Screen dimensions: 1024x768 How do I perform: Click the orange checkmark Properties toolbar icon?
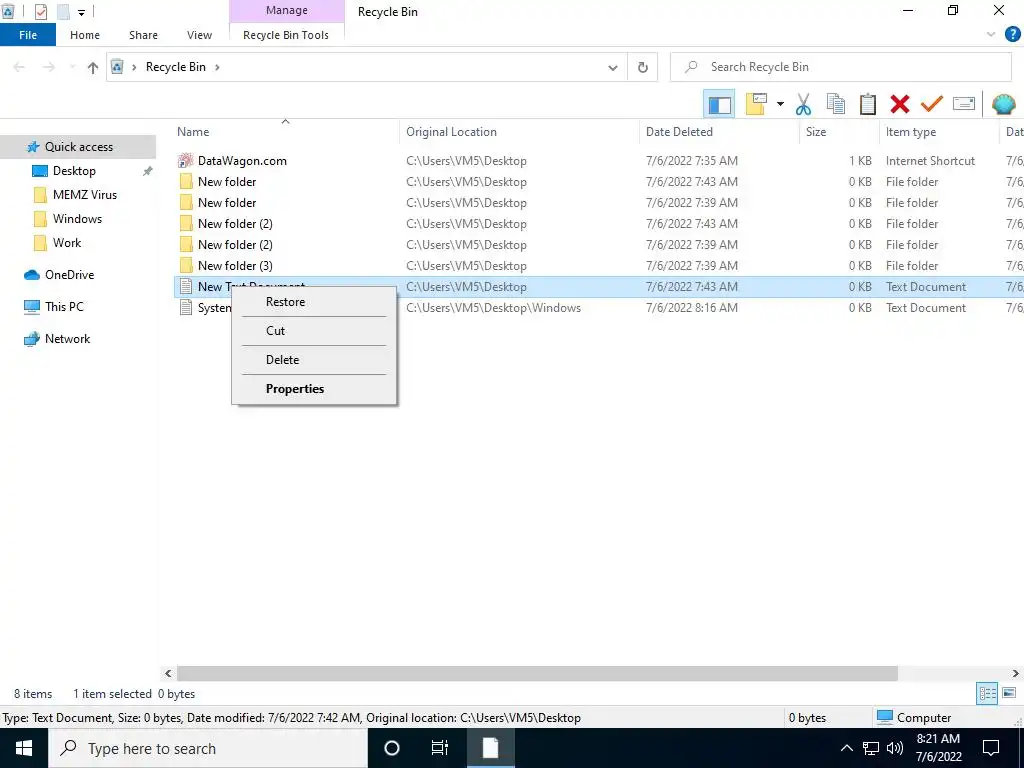(x=932, y=104)
